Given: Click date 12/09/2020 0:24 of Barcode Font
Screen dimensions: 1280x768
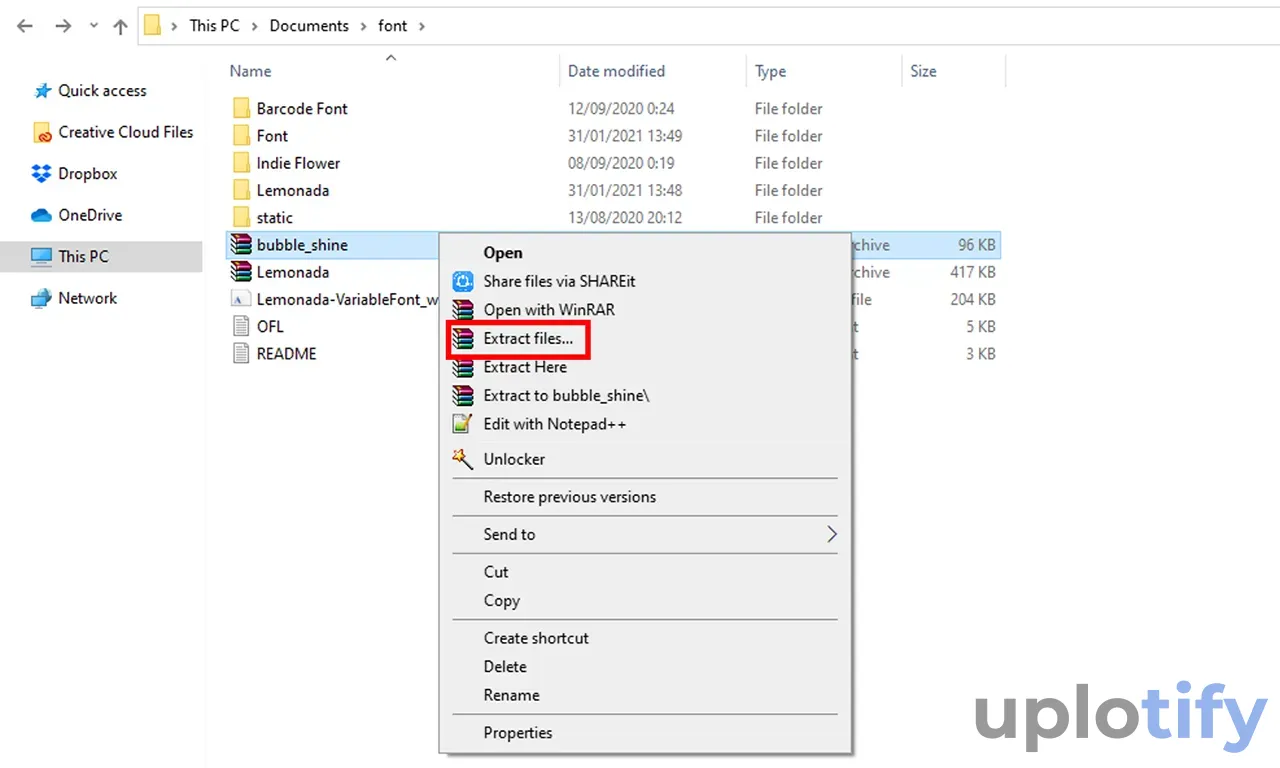Looking at the screenshot, I should pos(621,108).
